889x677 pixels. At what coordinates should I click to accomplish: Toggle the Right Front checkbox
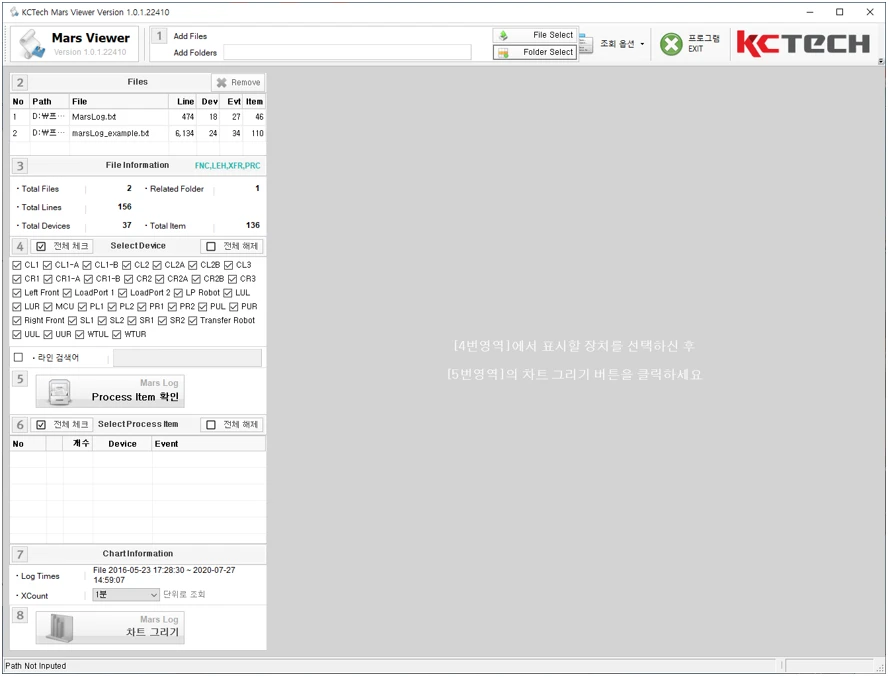click(17, 321)
